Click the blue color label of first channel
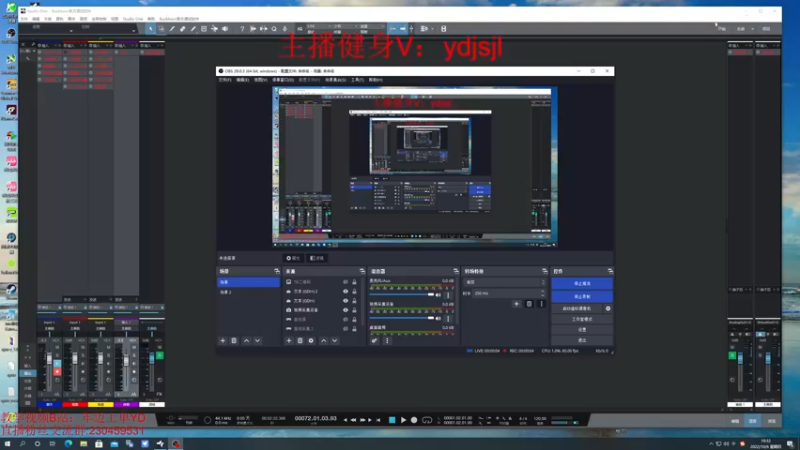Viewport: 800px width, 450px height. [x=49, y=405]
